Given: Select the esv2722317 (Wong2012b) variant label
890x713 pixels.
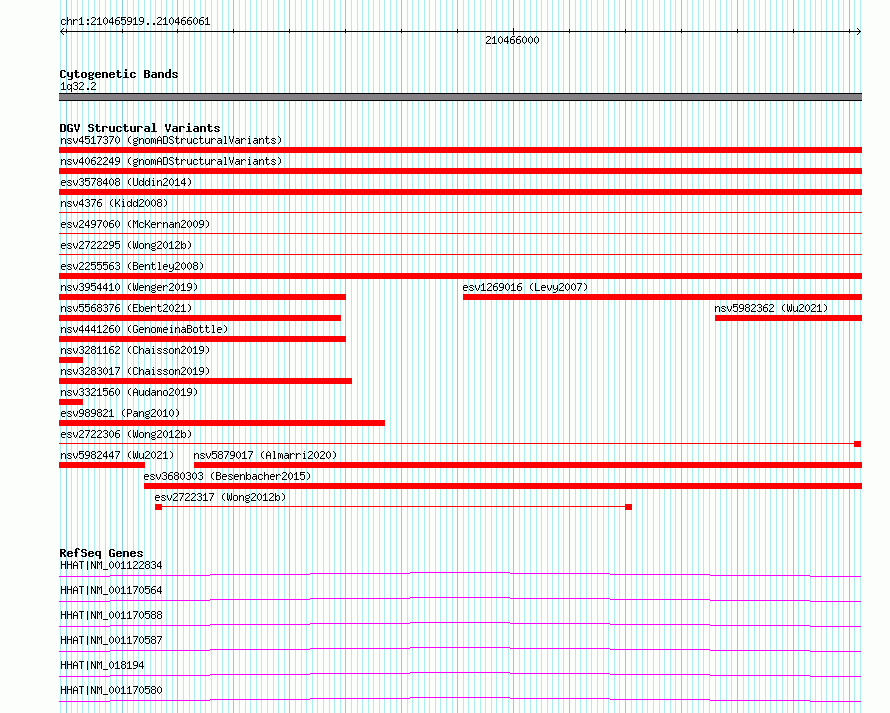Looking at the screenshot, I should click(220, 497).
